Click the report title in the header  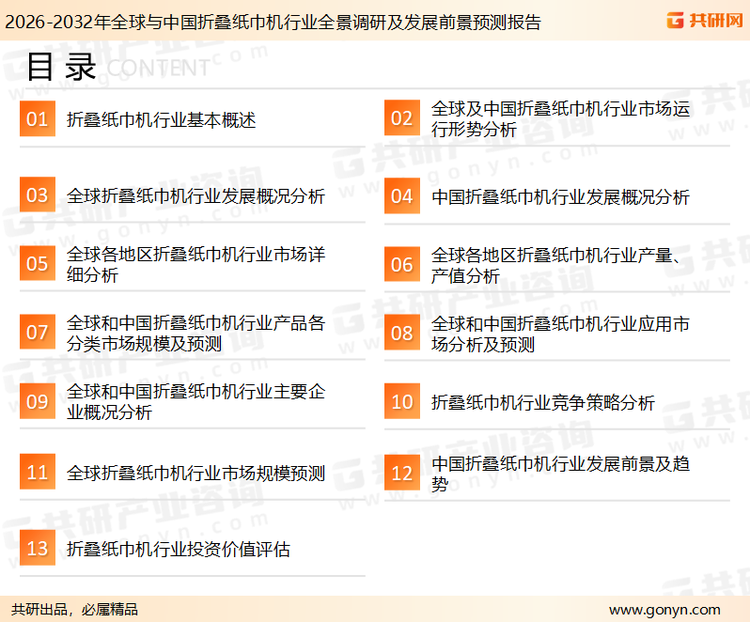[273, 22]
